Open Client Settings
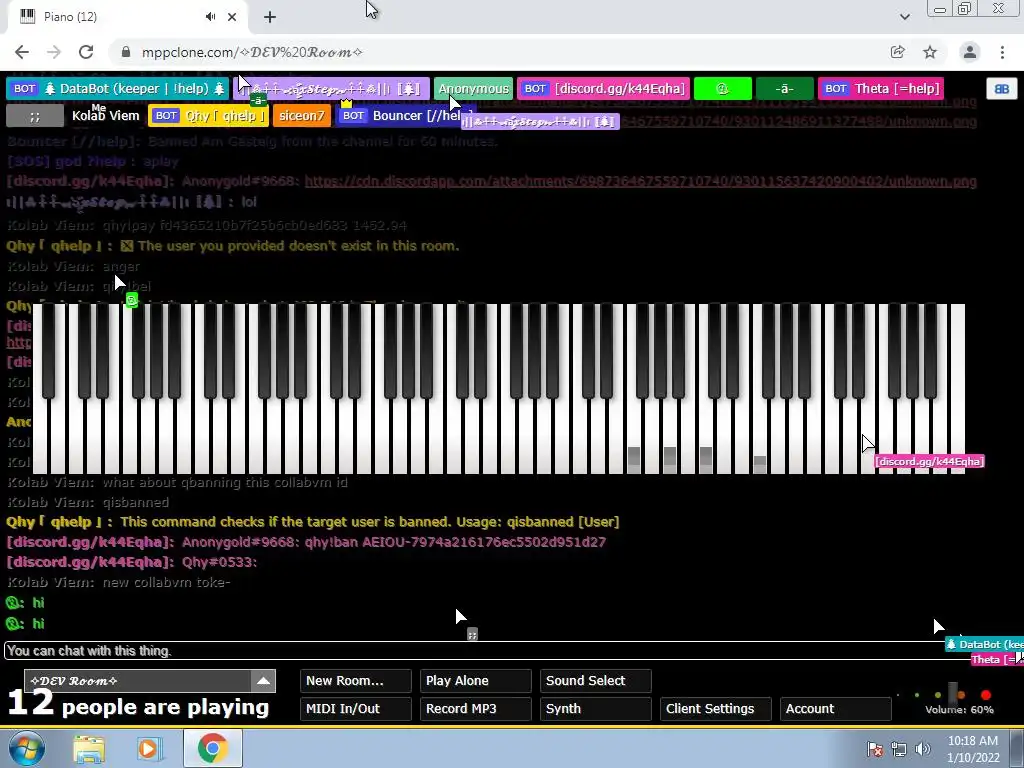The image size is (1024, 768). pyautogui.click(x=716, y=709)
